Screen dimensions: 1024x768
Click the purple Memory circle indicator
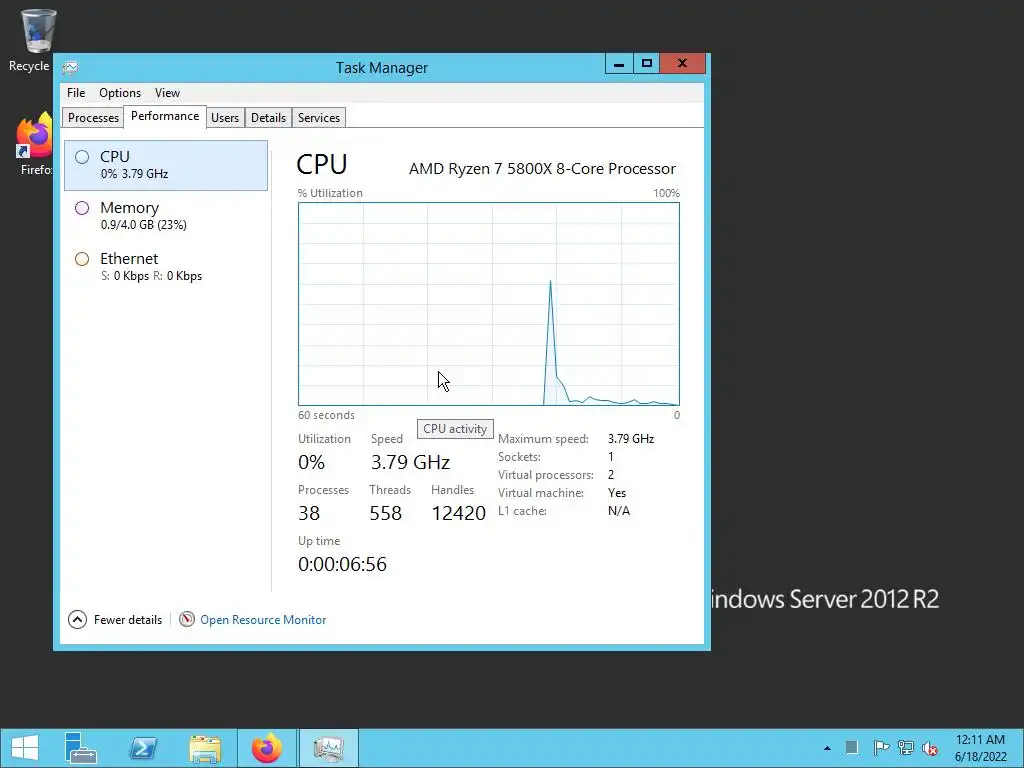(82, 208)
